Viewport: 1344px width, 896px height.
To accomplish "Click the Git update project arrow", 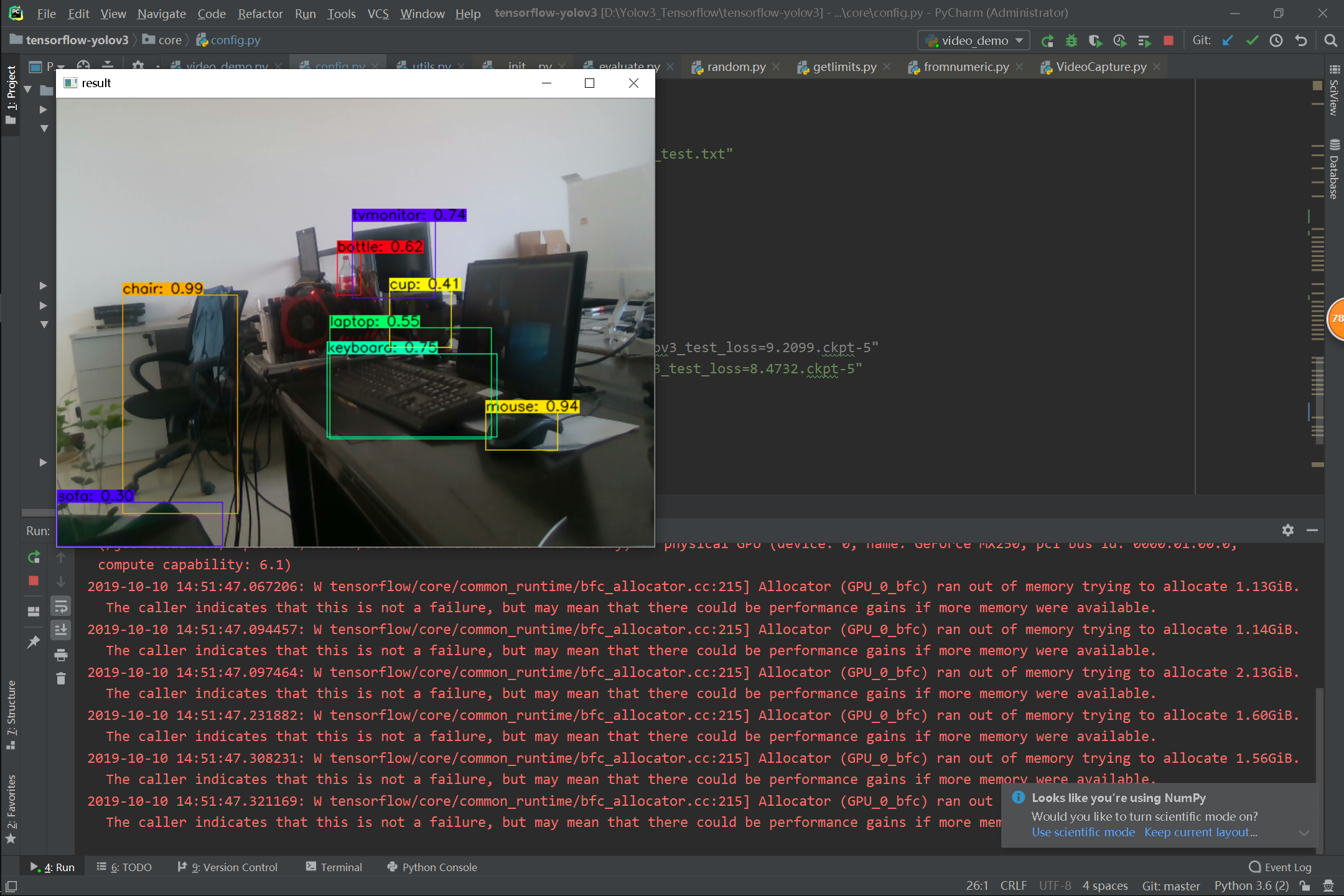I will click(x=1228, y=41).
